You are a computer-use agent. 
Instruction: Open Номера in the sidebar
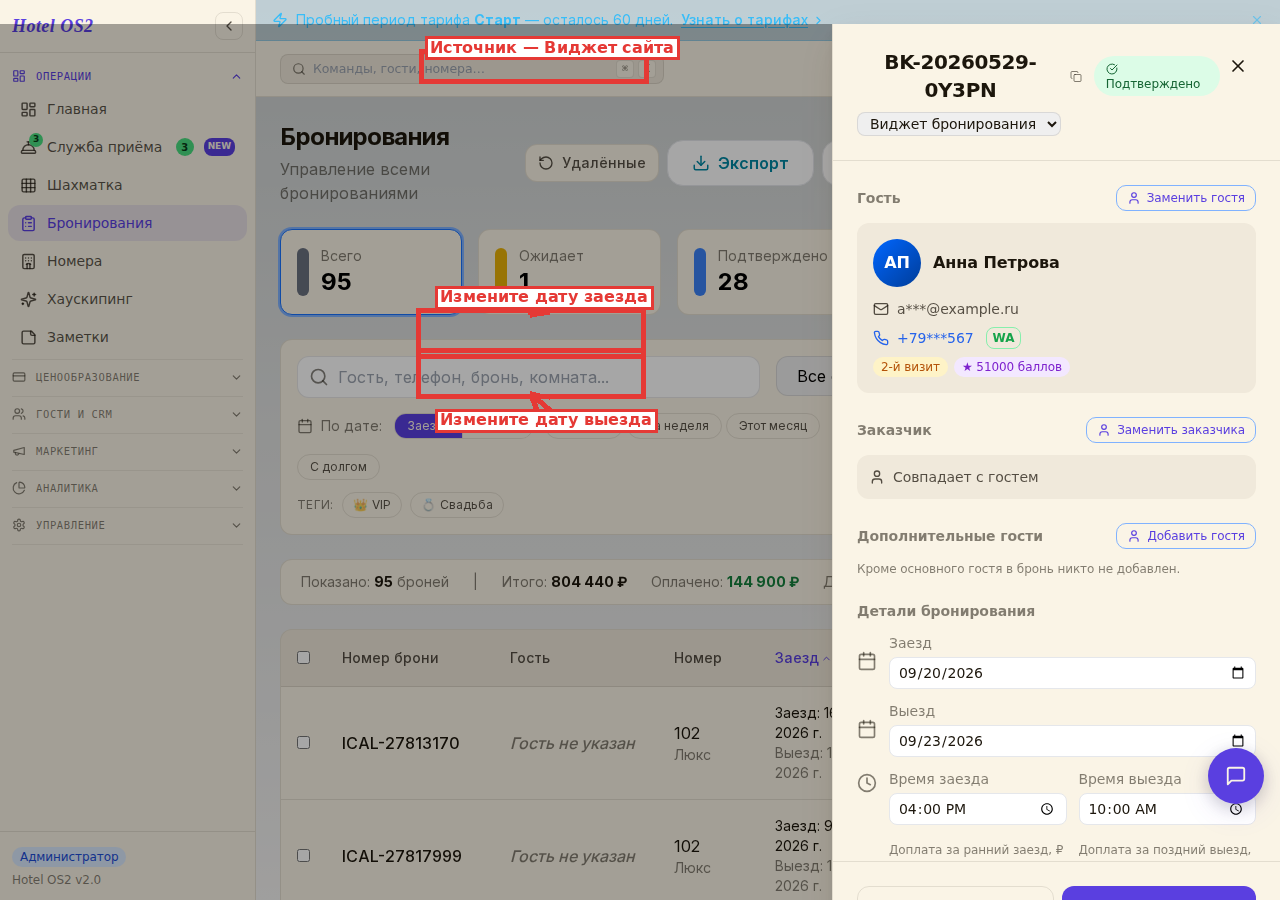[127, 261]
